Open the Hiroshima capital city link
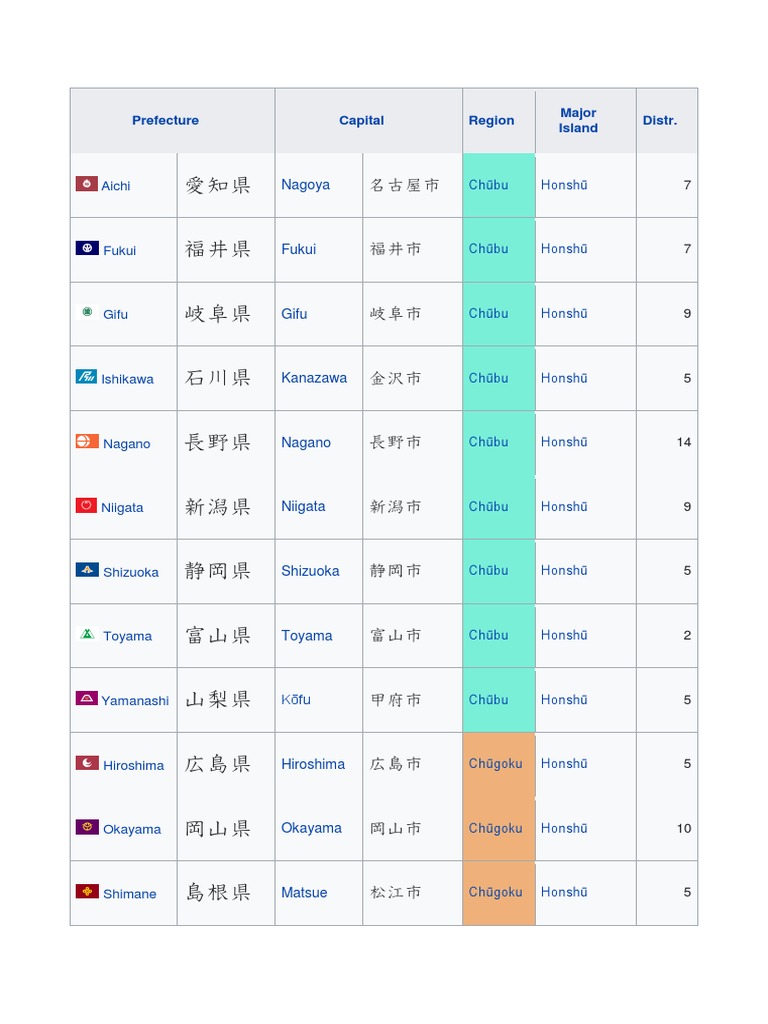Screen dimensions: 768x1024 (x=313, y=764)
